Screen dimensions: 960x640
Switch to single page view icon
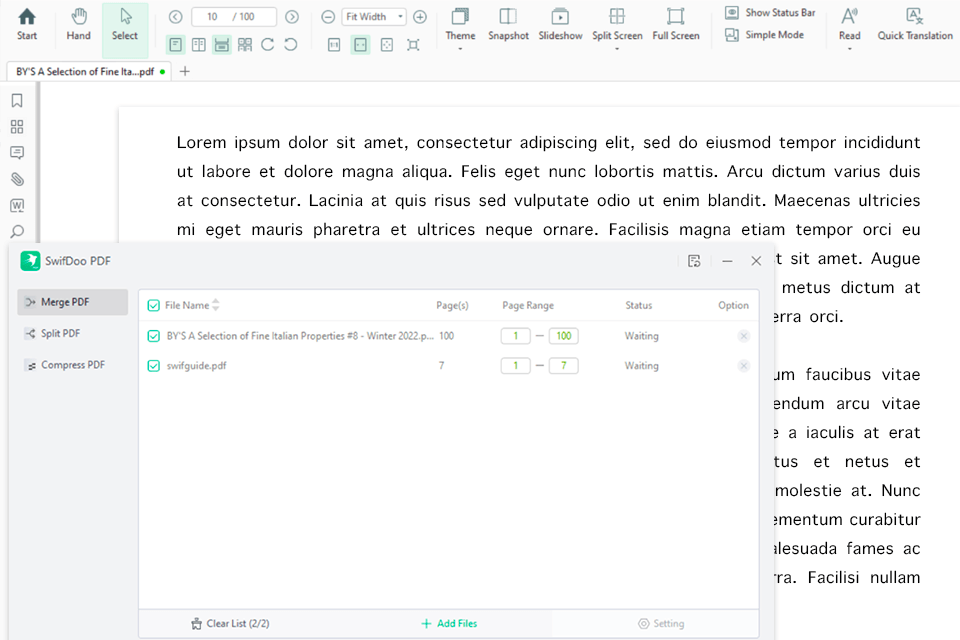[x=176, y=45]
